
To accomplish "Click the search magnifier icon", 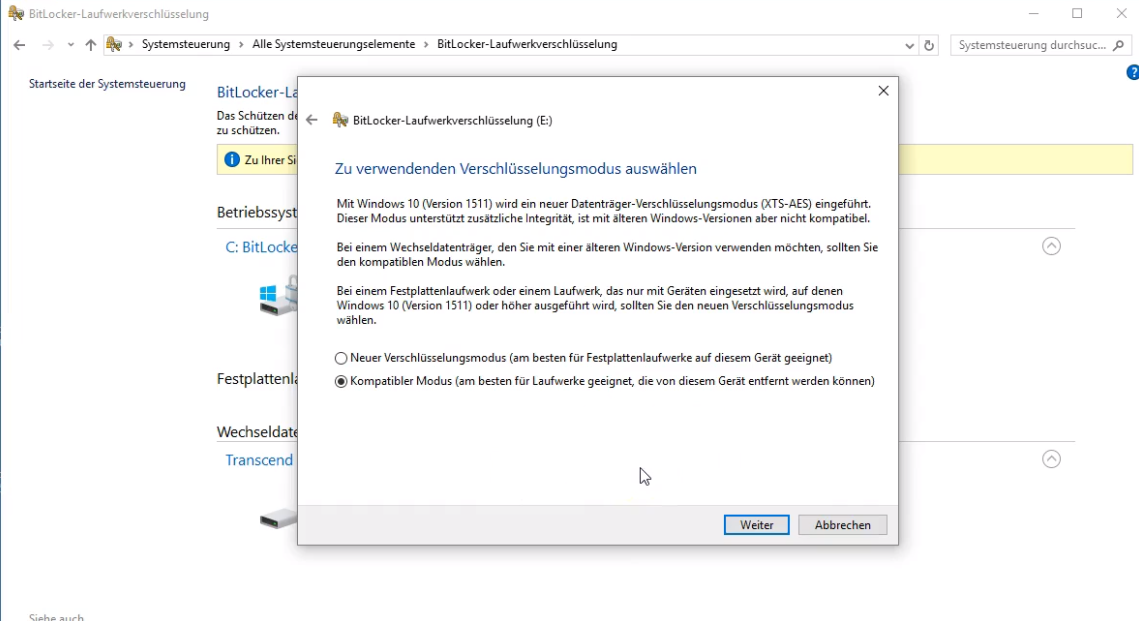I will point(1119,45).
